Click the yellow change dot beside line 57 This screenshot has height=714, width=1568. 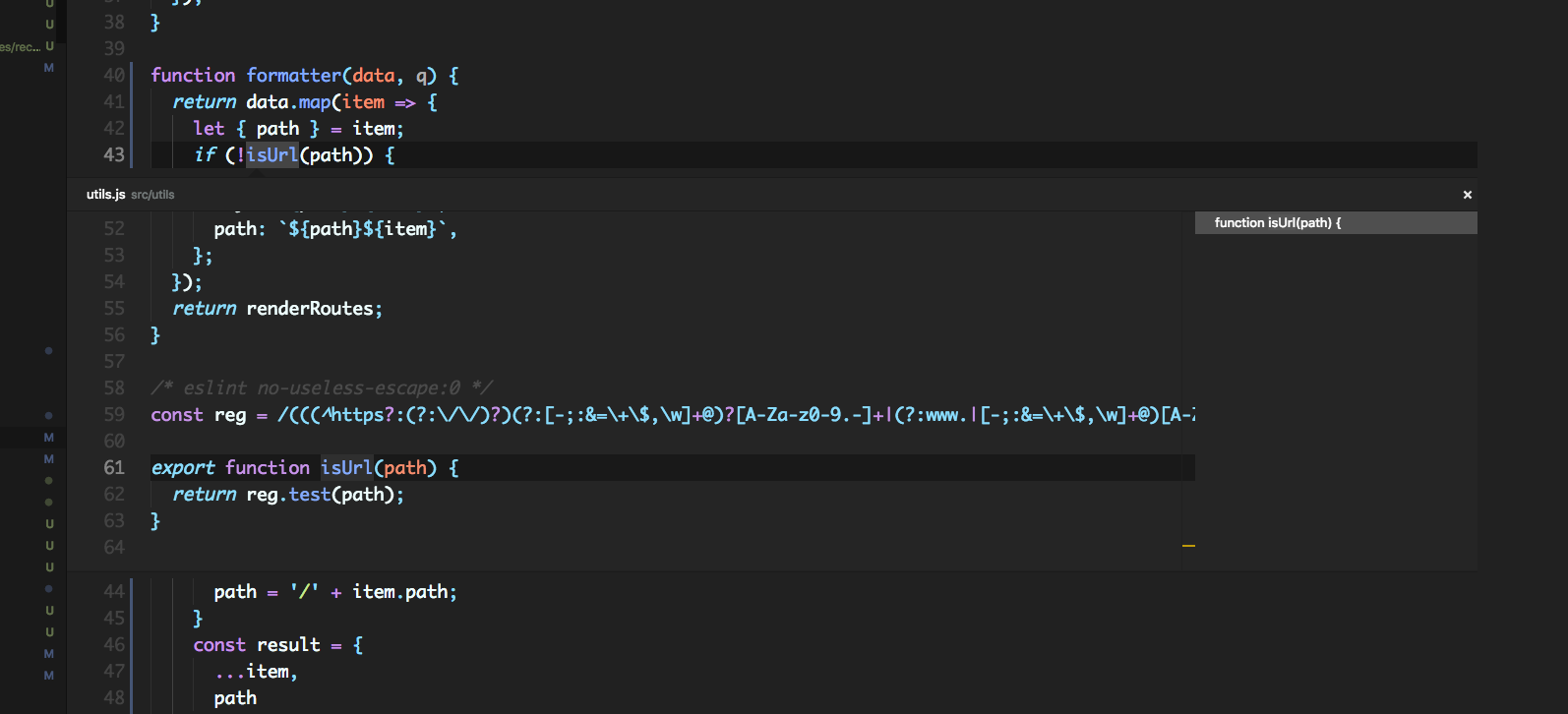pos(48,350)
